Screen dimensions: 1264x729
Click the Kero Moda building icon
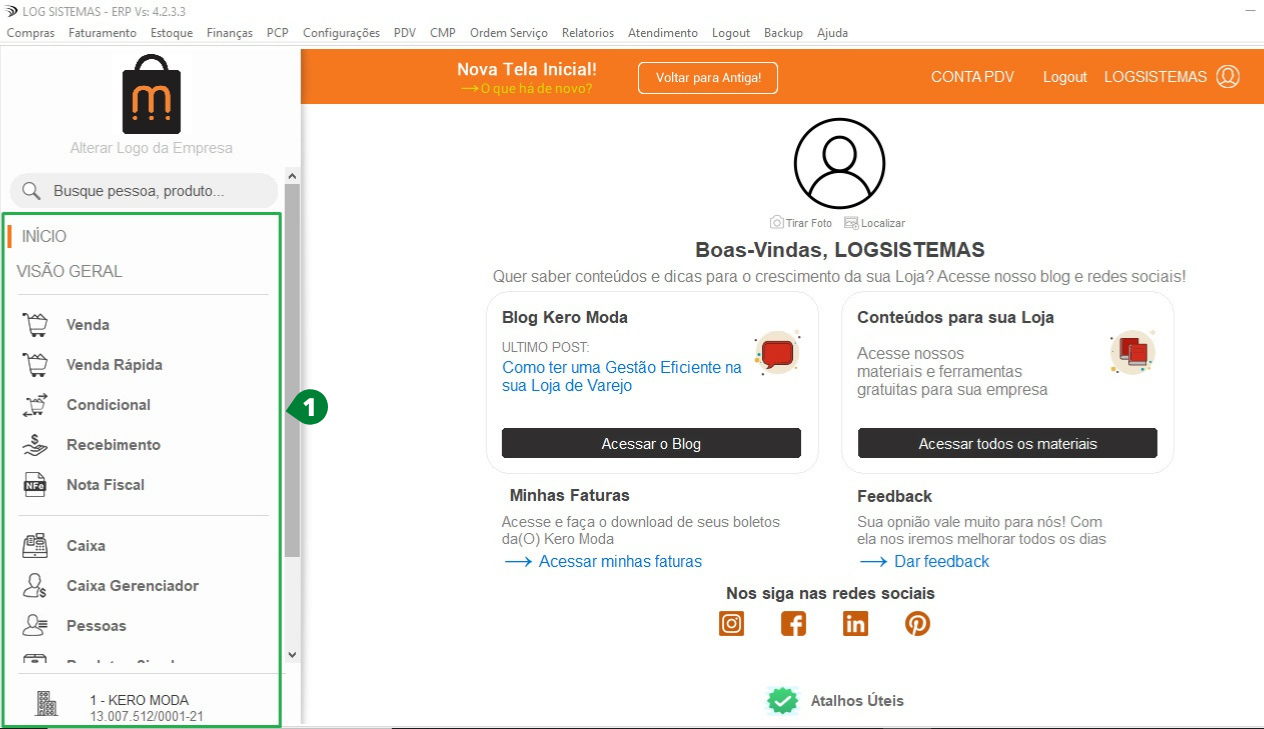(x=47, y=704)
